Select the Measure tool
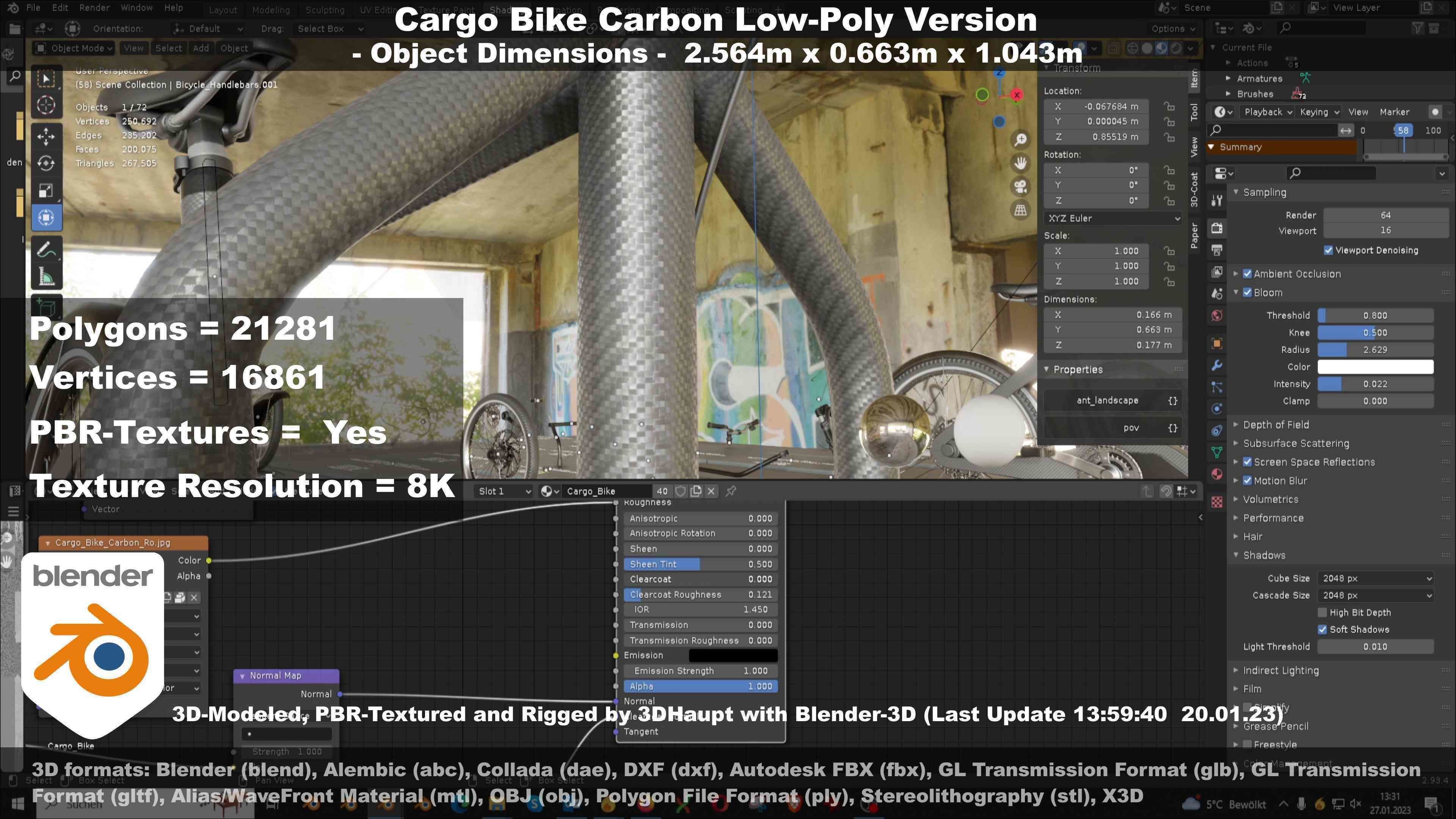Screen dimensions: 1456x819 pyautogui.click(x=46, y=277)
